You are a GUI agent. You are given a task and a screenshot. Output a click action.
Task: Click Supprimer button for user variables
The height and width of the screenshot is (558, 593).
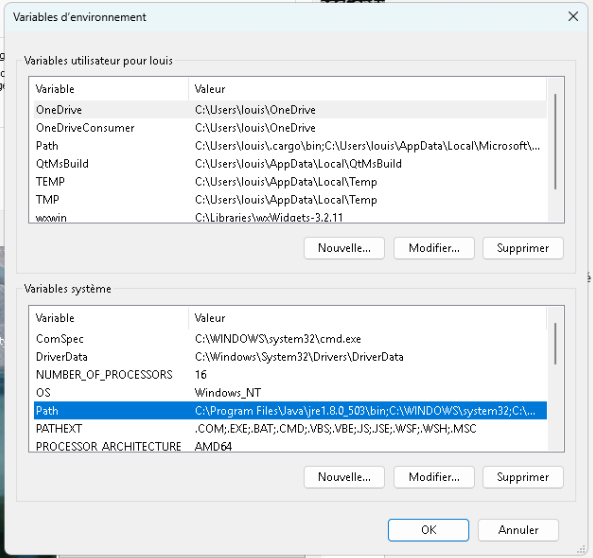pos(523,248)
